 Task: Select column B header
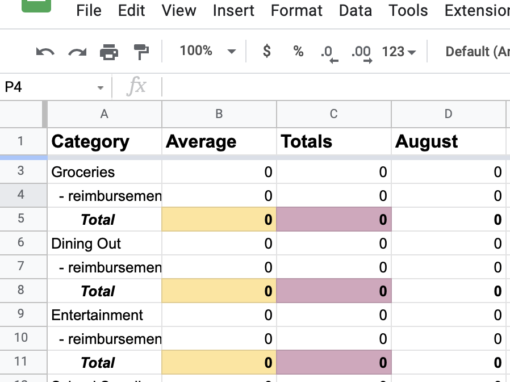(219, 114)
